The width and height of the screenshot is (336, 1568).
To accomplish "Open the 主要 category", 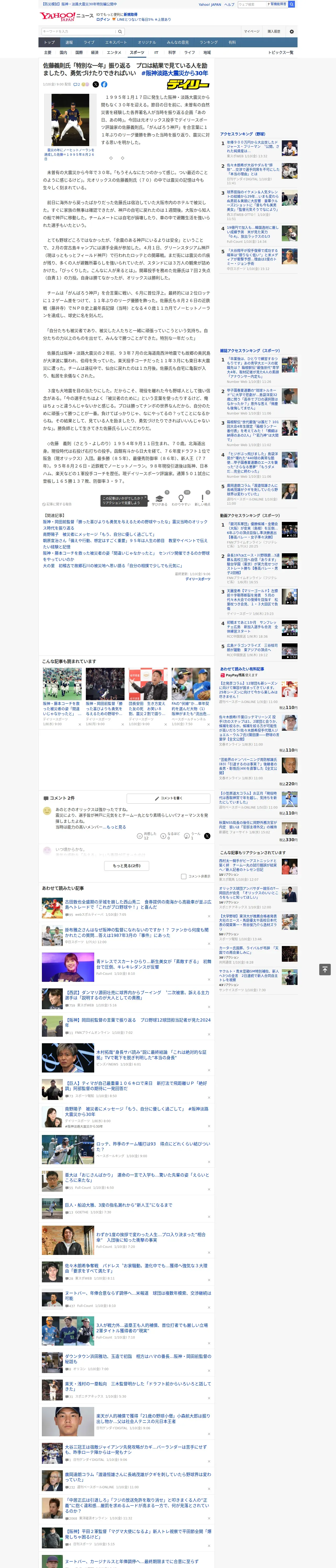I will click(48, 52).
